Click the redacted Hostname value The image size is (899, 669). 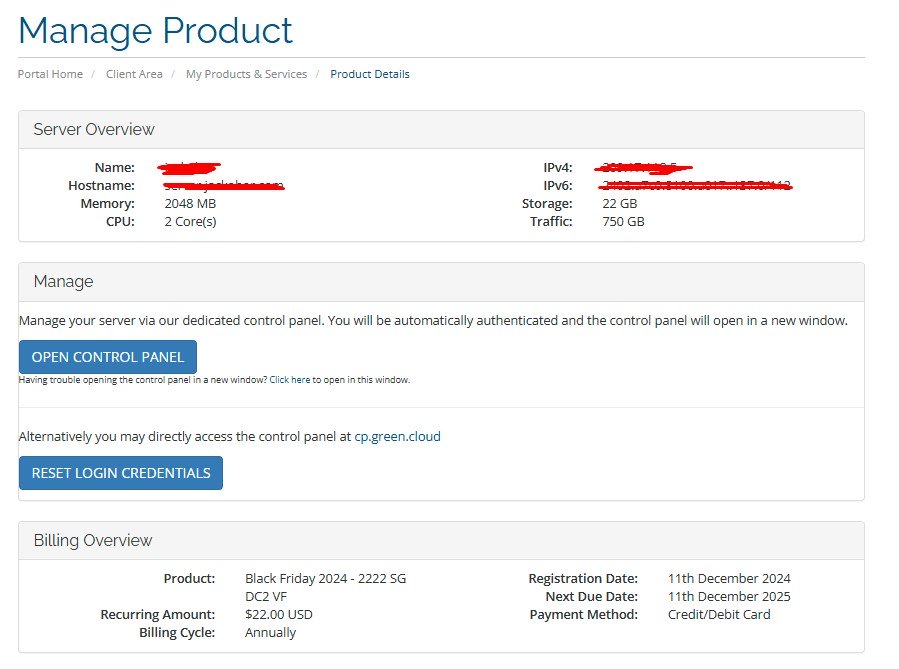point(224,185)
